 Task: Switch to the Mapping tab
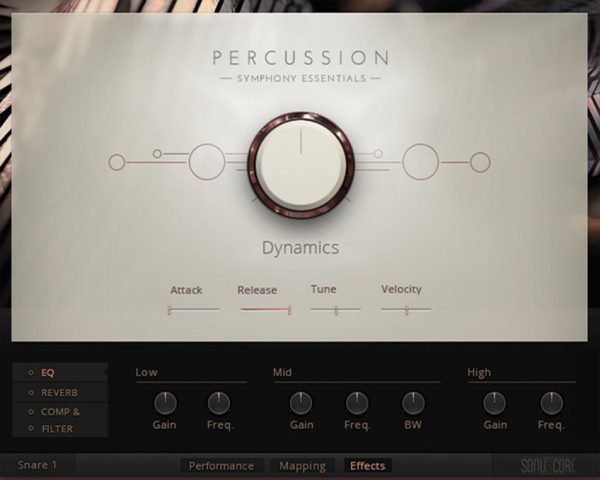tap(302, 466)
